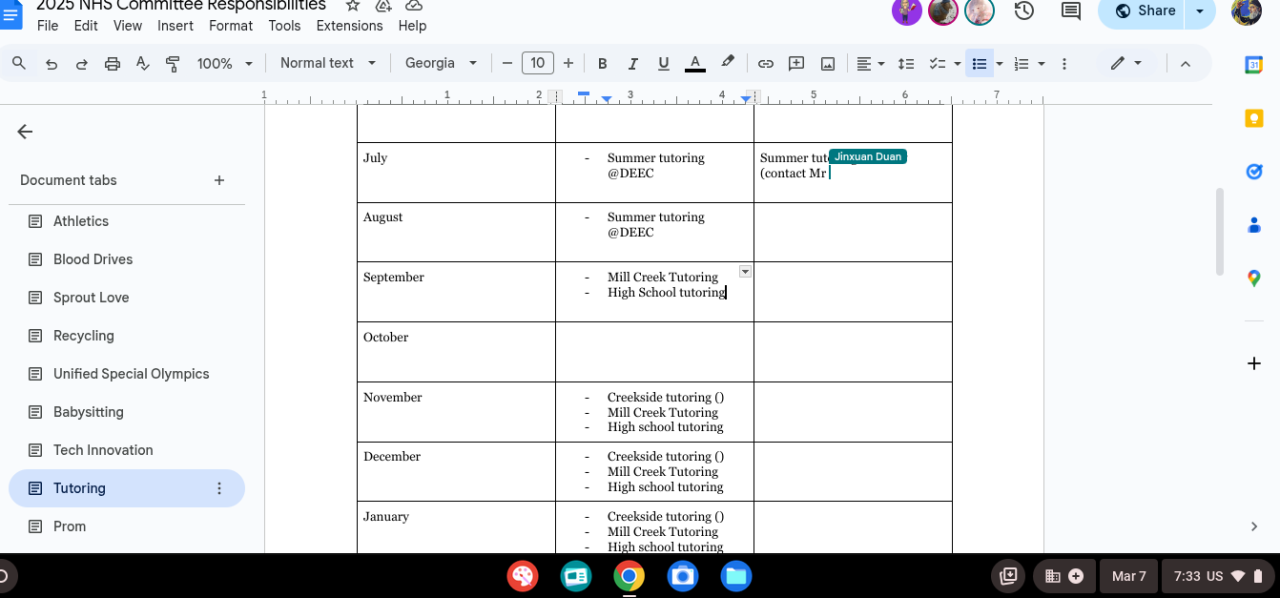Open Chrome from the shelf
The width and height of the screenshot is (1280, 598).
click(629, 576)
